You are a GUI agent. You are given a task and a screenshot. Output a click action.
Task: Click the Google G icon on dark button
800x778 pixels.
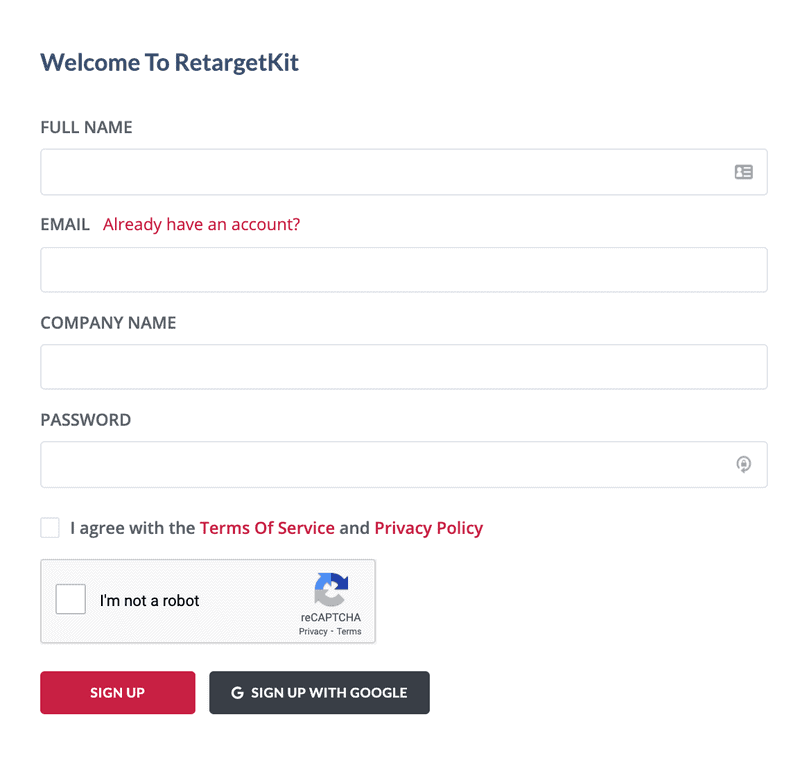(x=237, y=692)
